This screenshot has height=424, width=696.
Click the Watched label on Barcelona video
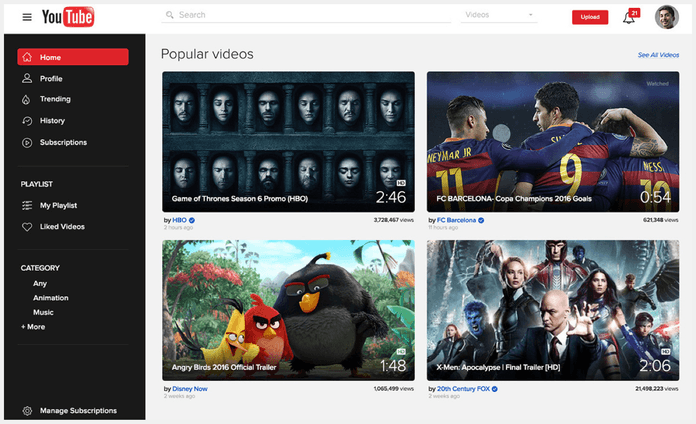click(657, 83)
